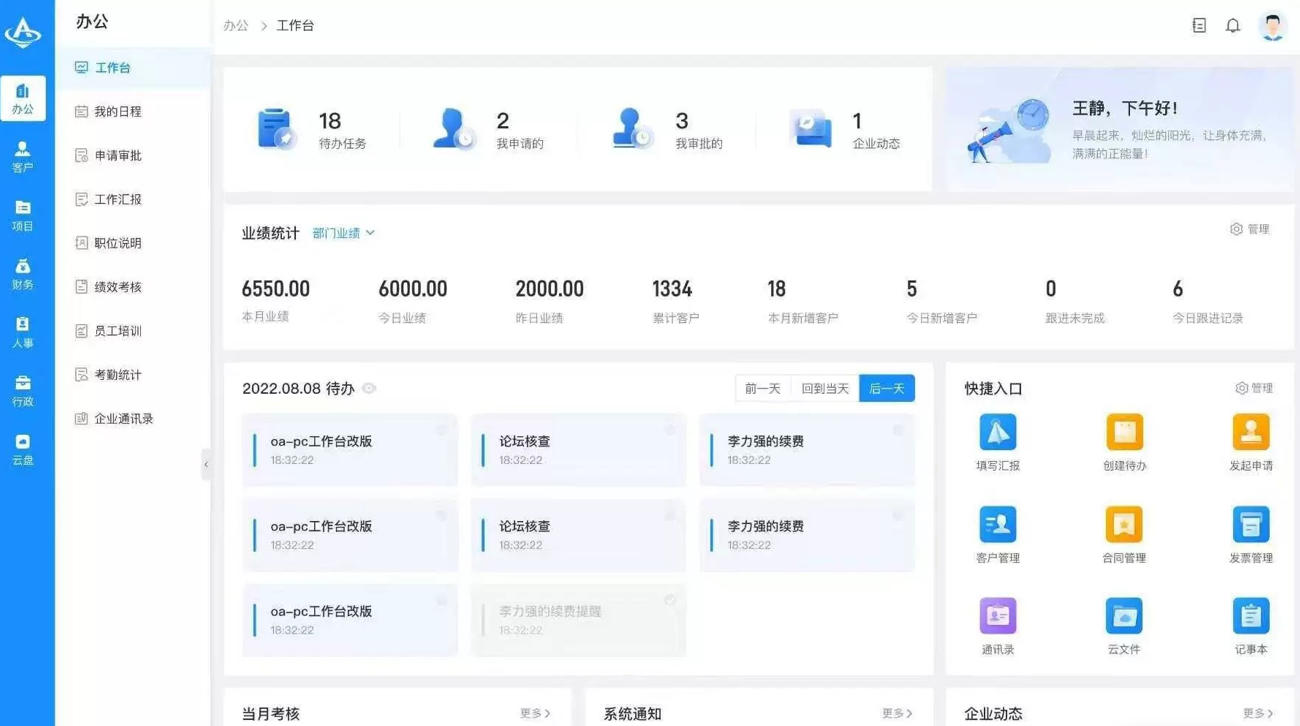Click the 6550.00 本月业绩 value
This screenshot has width=1300, height=726.
tap(276, 289)
